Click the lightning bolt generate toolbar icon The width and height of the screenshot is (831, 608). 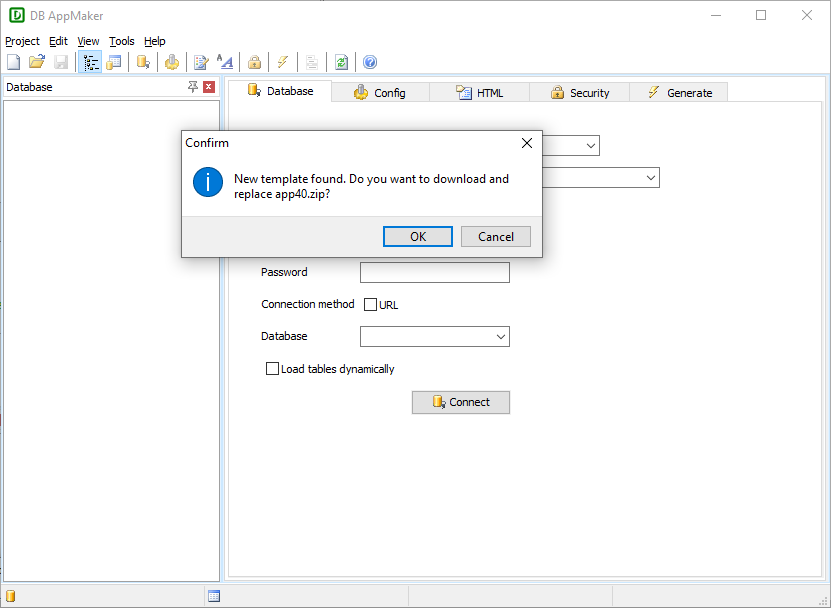(x=283, y=62)
